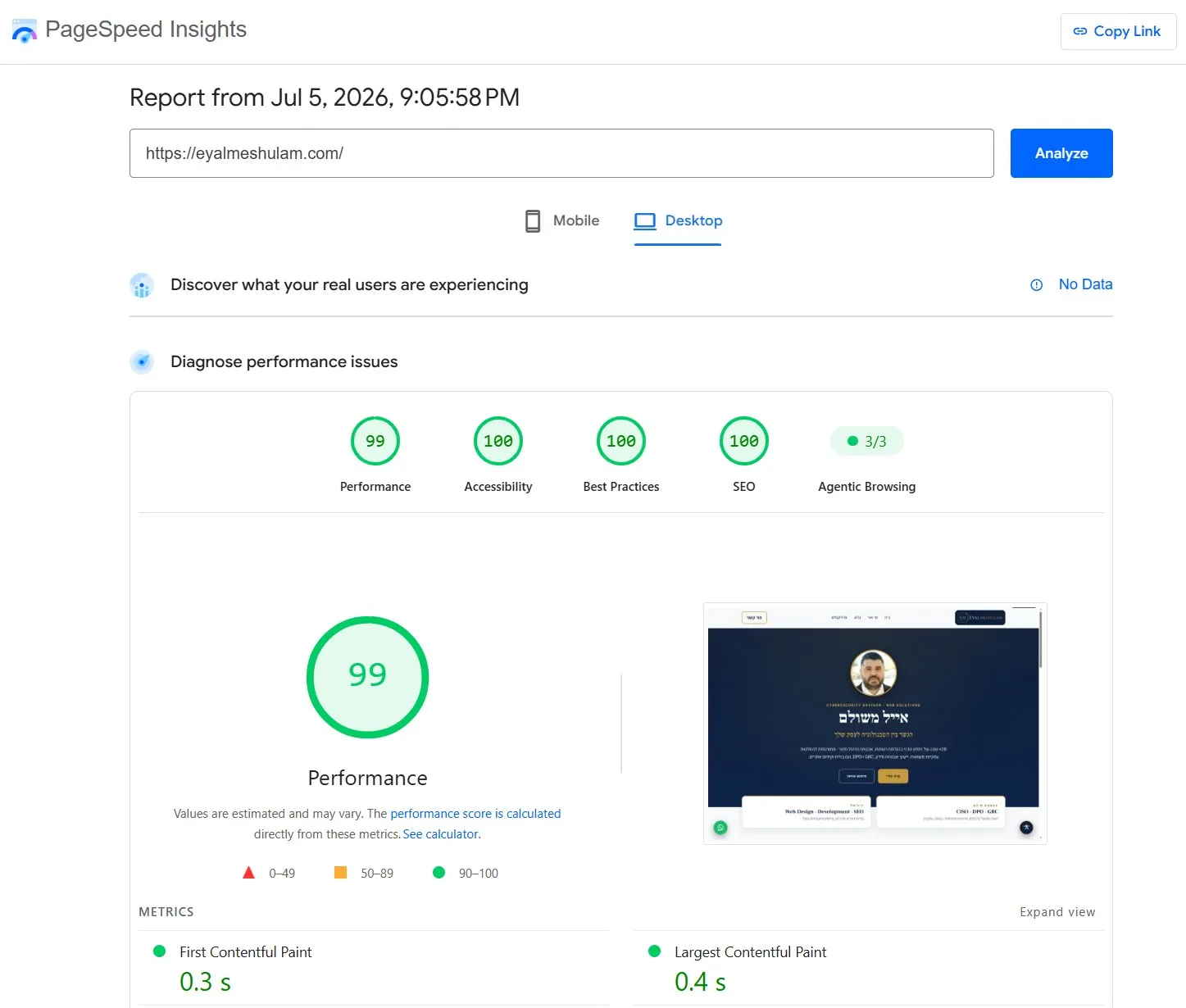Select the SEO 100 score gauge
Image resolution: width=1186 pixels, height=1008 pixels.
[x=744, y=441]
